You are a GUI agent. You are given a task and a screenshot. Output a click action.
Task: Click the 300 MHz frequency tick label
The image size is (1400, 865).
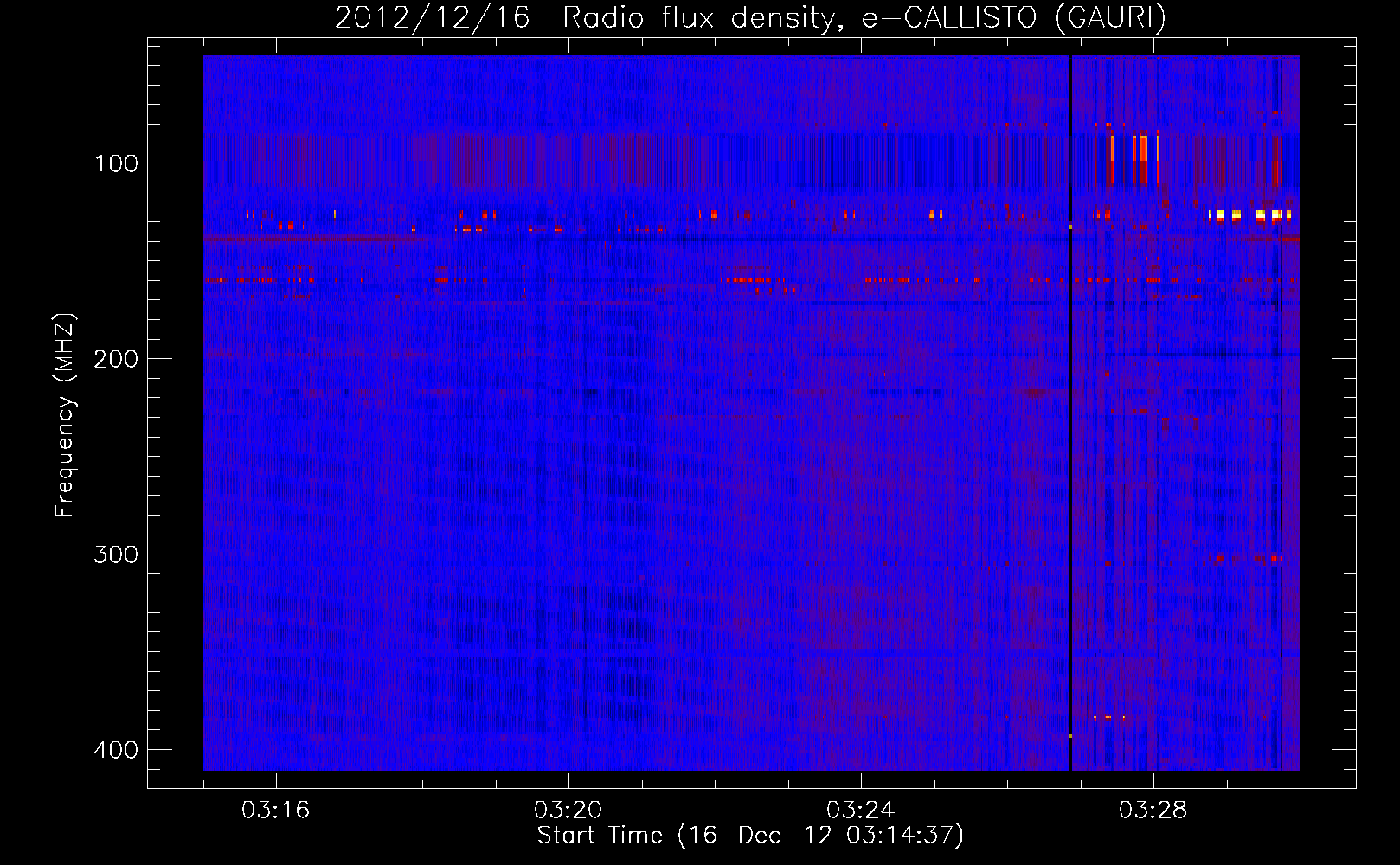(x=115, y=554)
